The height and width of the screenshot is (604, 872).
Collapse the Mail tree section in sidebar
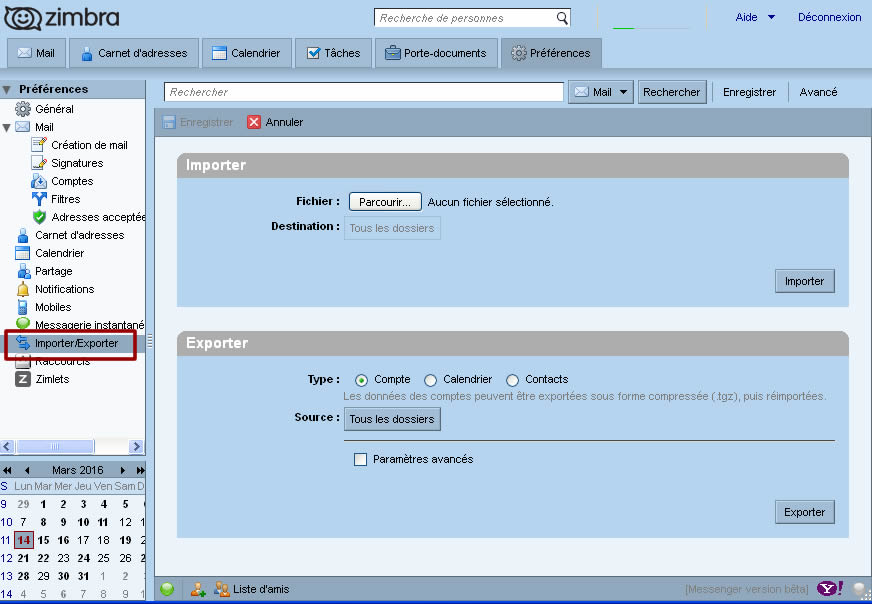(7, 128)
